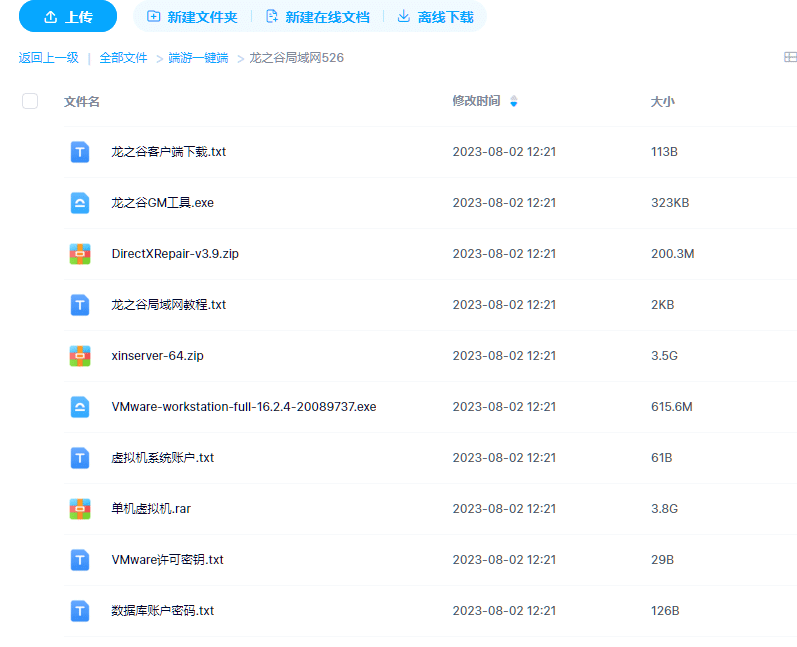Screen dimensions: 797x647
Task: Tick the select-all checkbox in the header
Action: tap(30, 101)
